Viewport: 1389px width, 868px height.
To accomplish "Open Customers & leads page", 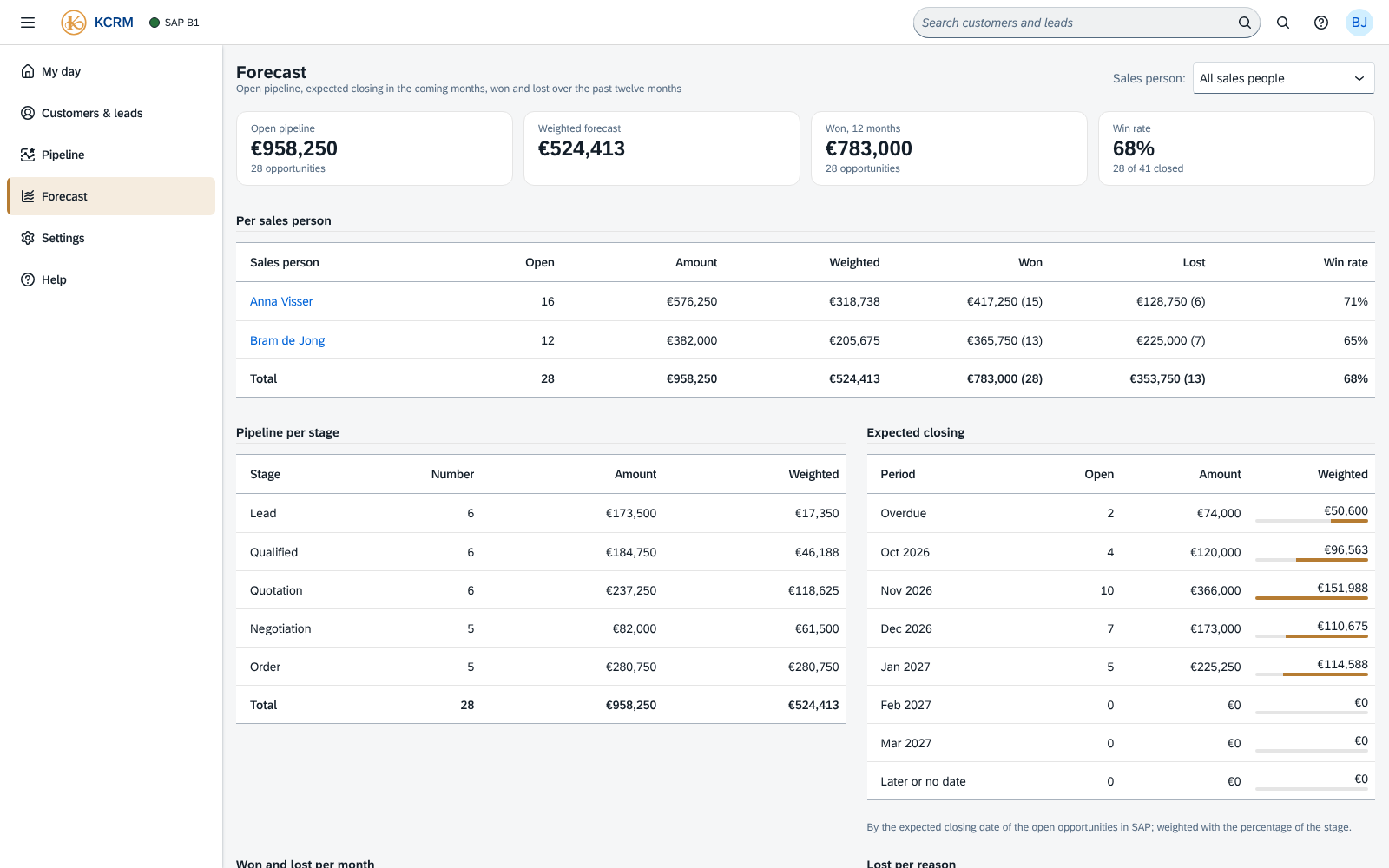I will coord(111,113).
